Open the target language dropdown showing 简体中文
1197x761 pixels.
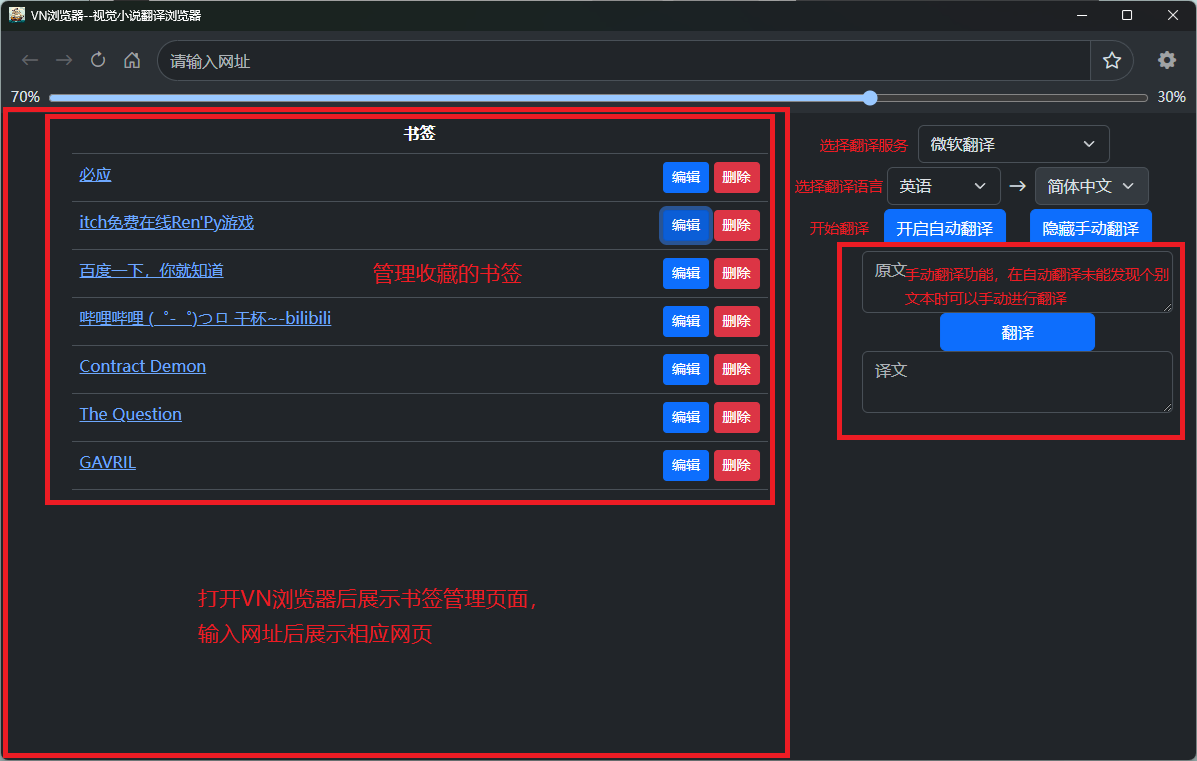[1091, 186]
